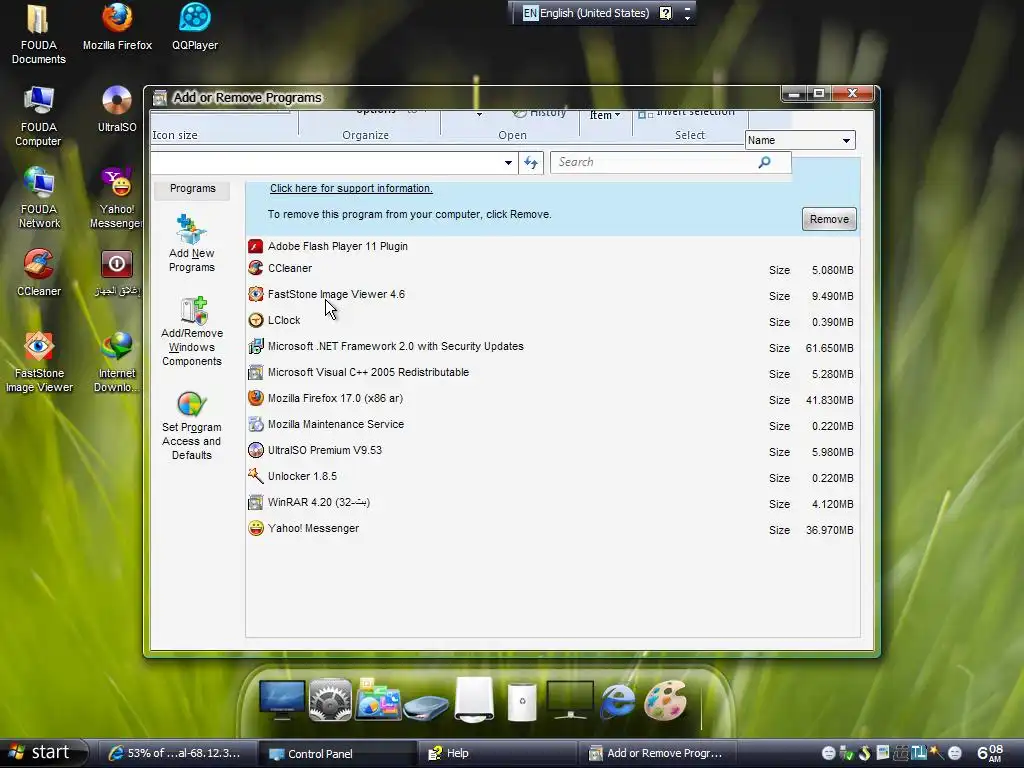Image resolution: width=1024 pixels, height=768 pixels.
Task: Select the WinRAR 4.20 list icon
Action: click(x=255, y=502)
